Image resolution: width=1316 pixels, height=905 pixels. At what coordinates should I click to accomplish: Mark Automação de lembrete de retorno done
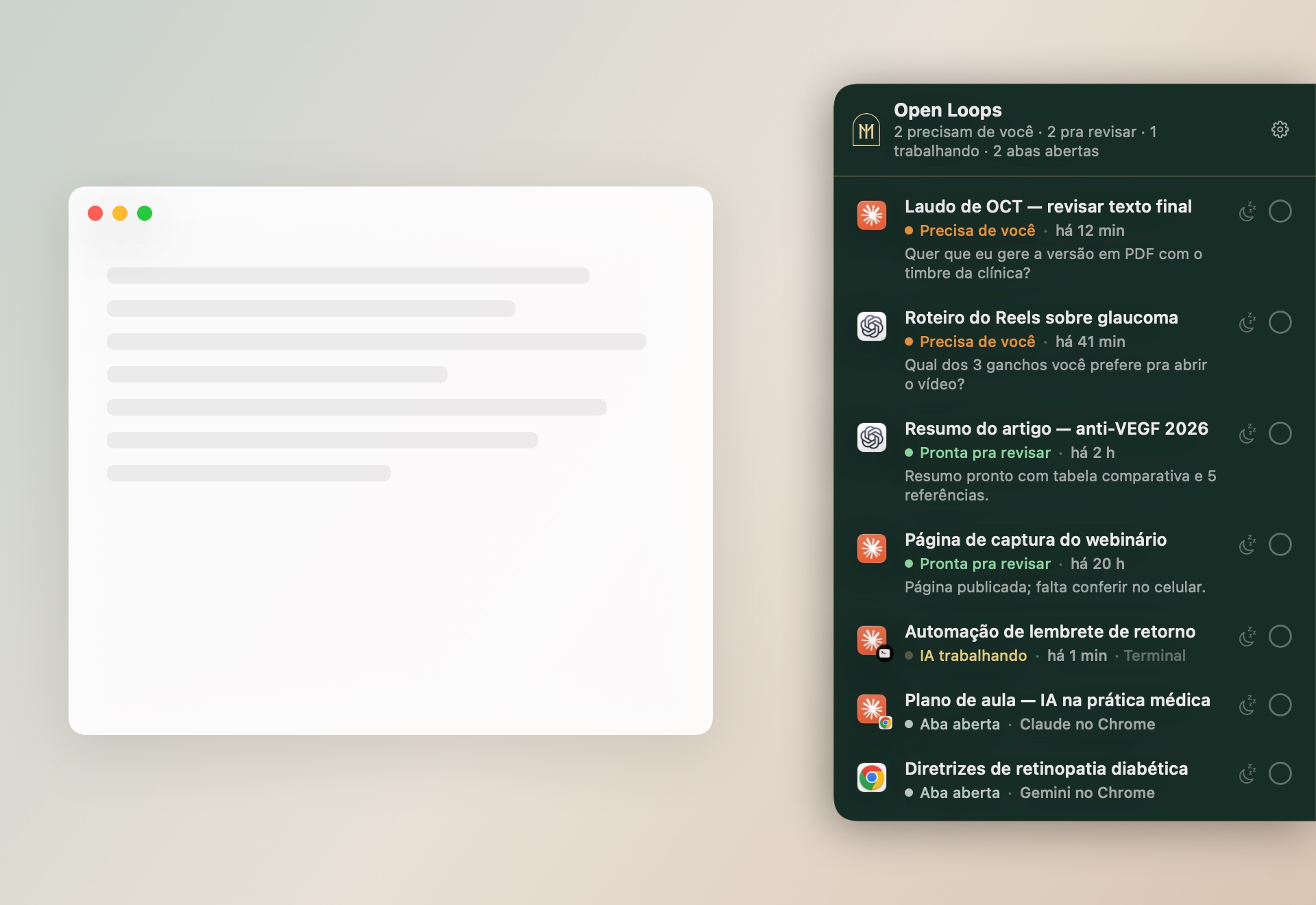[x=1280, y=636]
